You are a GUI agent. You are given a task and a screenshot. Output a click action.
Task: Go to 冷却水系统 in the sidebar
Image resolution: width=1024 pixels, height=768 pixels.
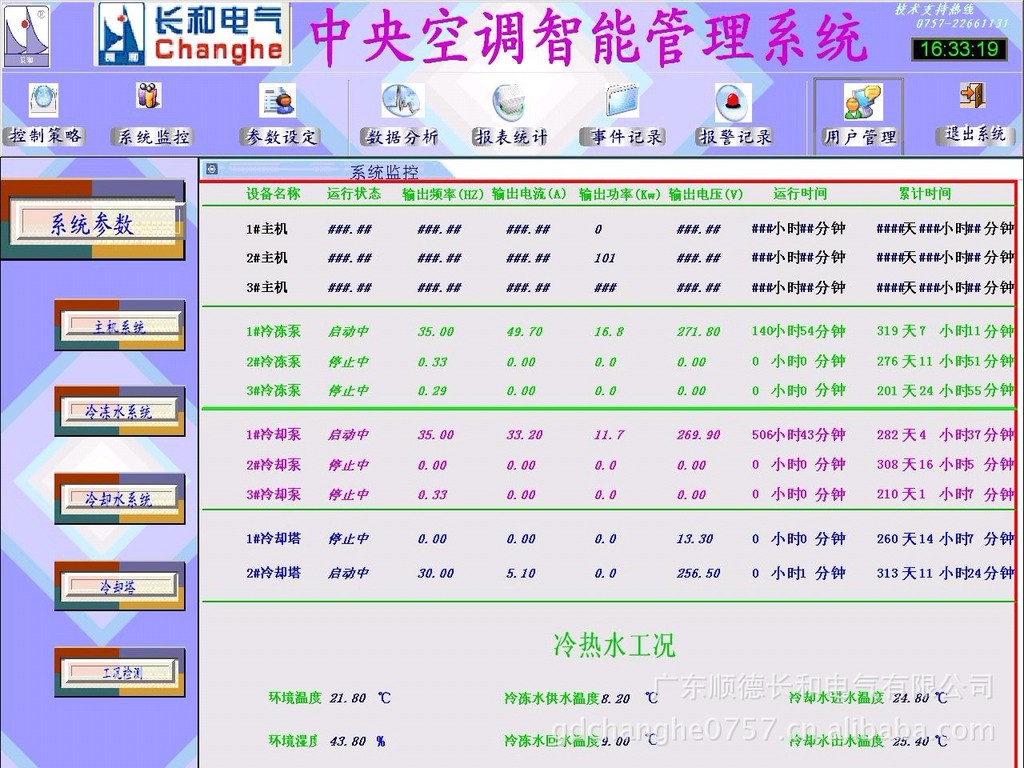click(120, 499)
